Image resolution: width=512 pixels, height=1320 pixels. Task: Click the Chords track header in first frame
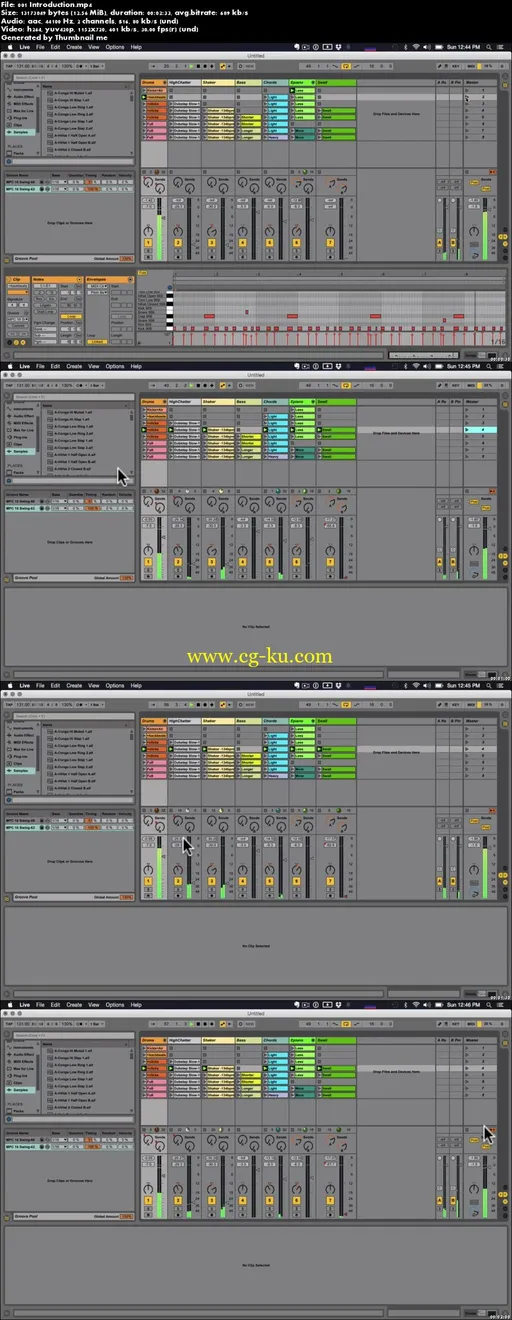(276, 83)
